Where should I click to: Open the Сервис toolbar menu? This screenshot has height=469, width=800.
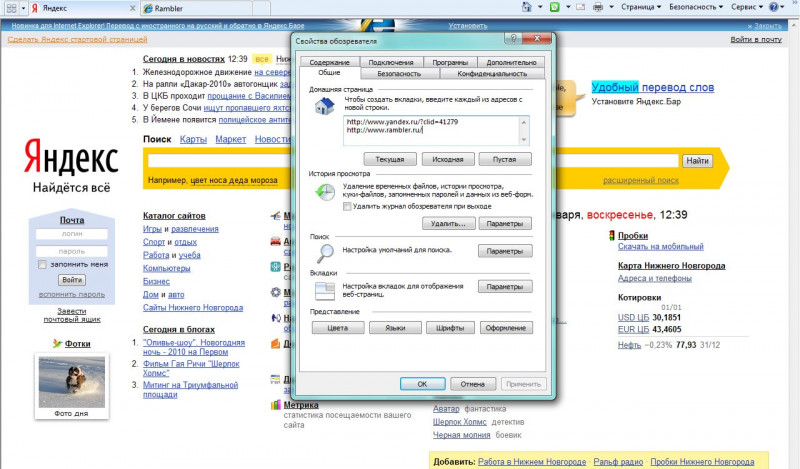[747, 7]
